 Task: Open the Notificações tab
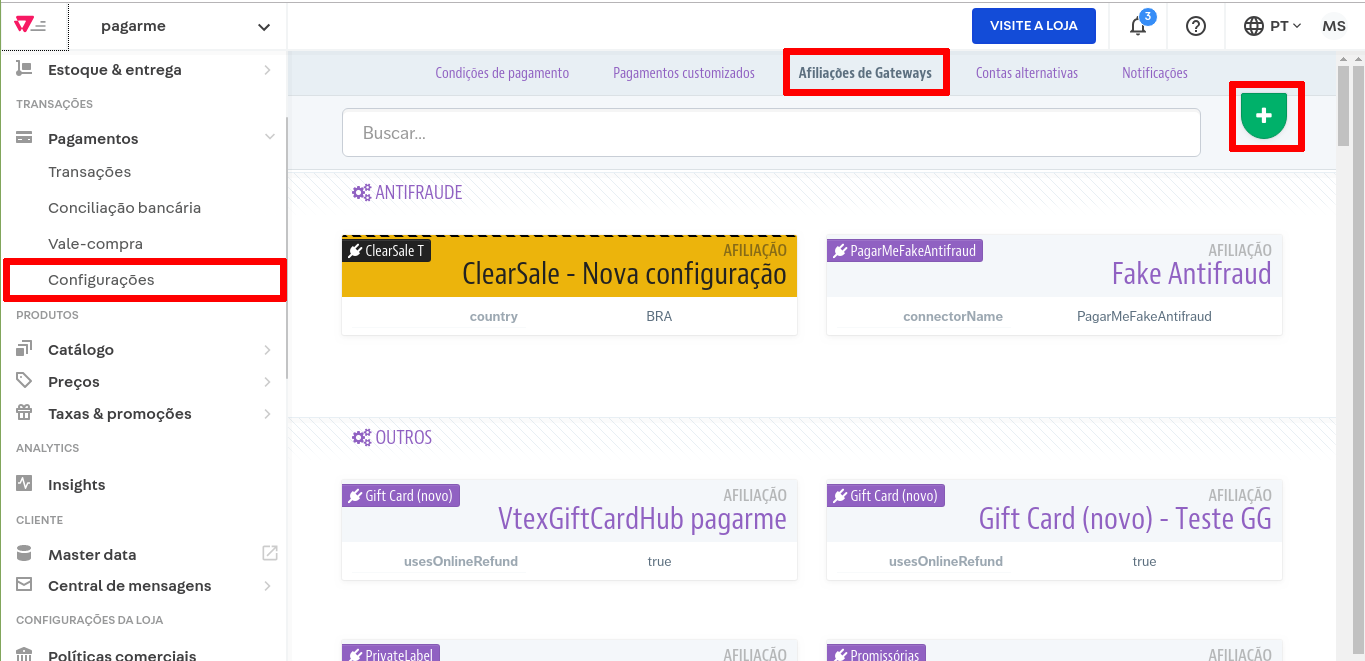1154,73
